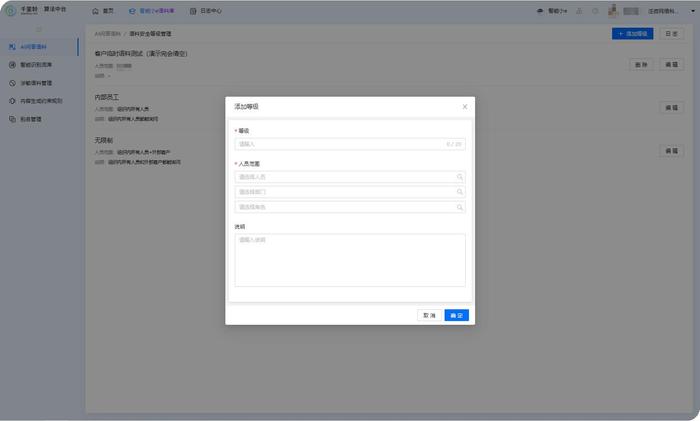The width and height of the screenshot is (700, 421).
Task: Click the blue 添加等级 button with plus
Action: (x=632, y=33)
